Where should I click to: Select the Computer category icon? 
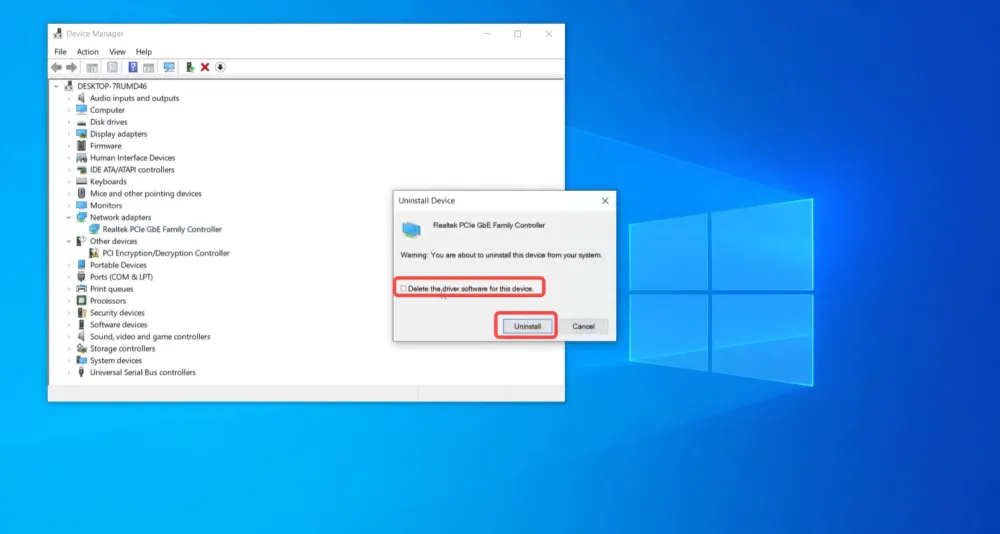81,110
